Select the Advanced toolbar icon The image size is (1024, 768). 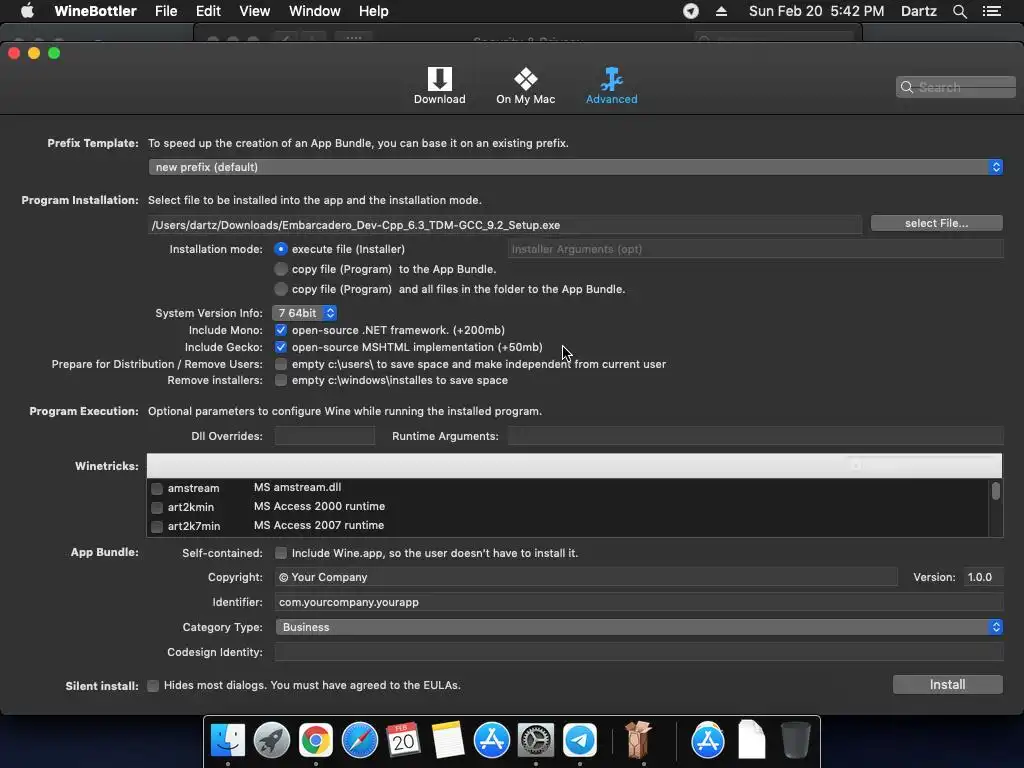tap(611, 86)
